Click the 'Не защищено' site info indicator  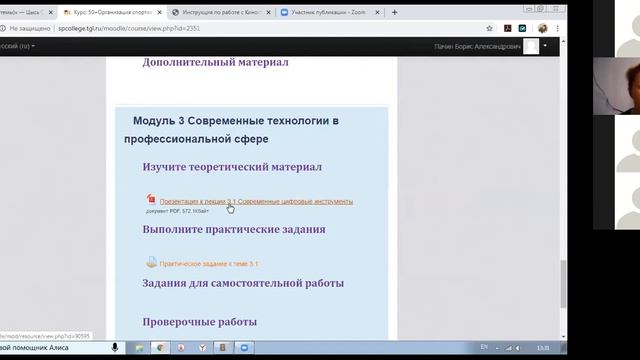[25, 29]
